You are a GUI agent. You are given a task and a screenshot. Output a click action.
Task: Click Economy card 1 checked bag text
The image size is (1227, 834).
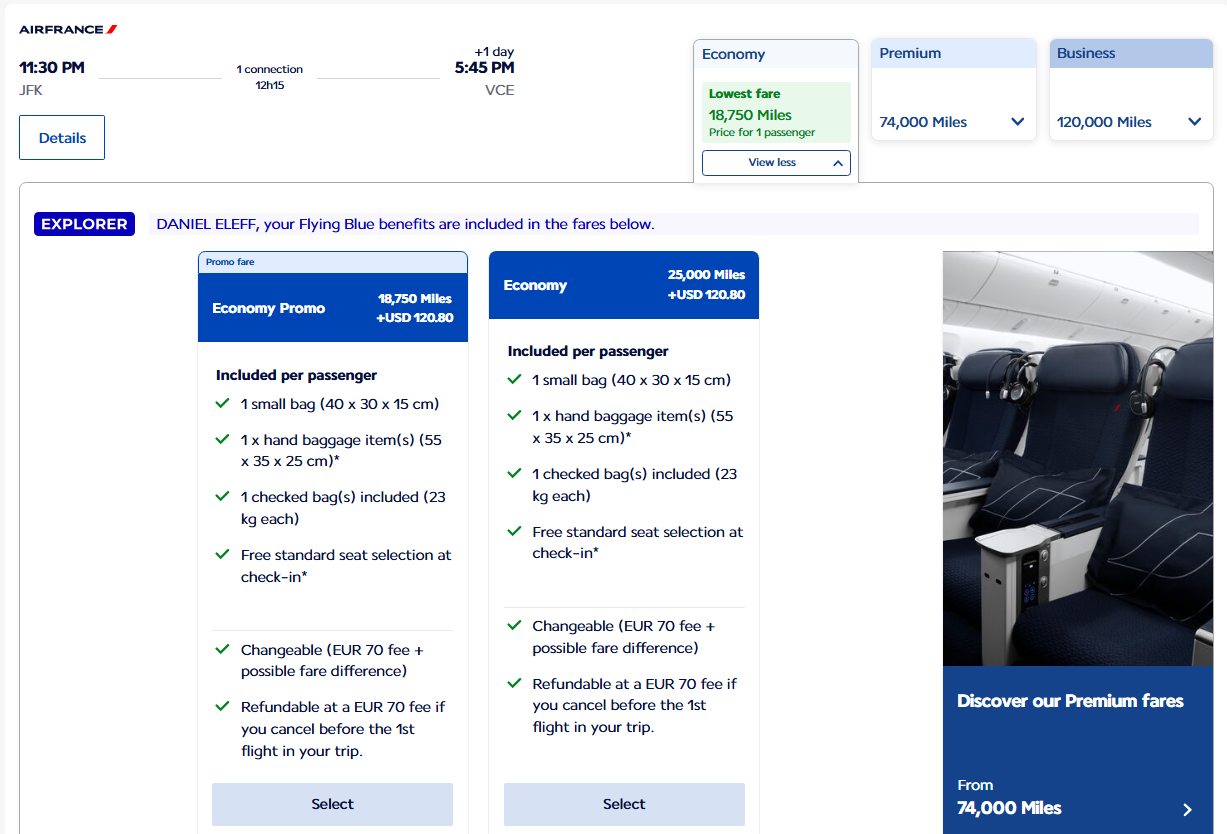click(634, 485)
